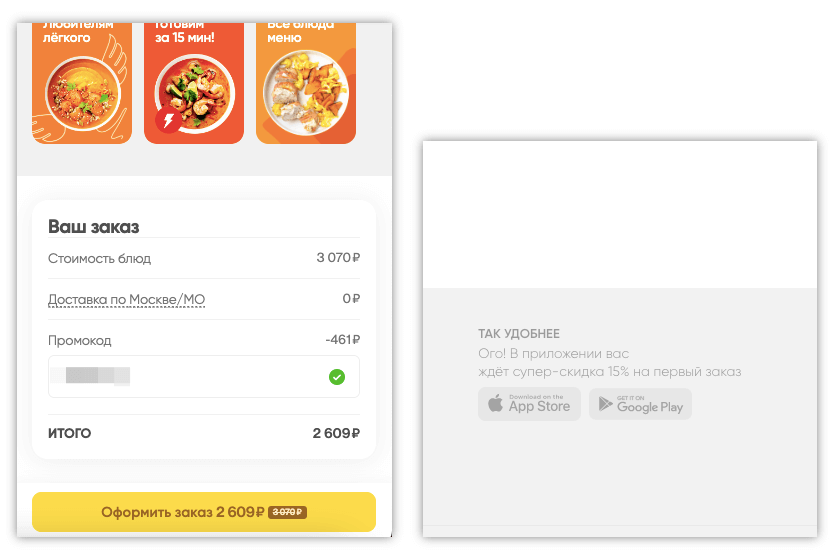Click the Google Play triangle logo
The width and height of the screenshot is (836, 557).
[x=604, y=404]
